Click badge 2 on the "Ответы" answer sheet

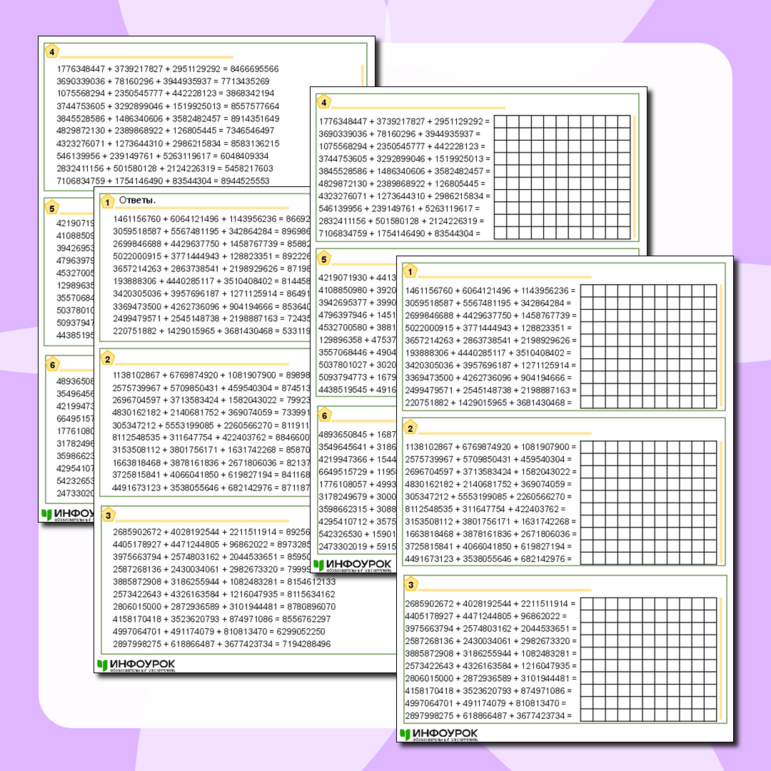[107, 358]
